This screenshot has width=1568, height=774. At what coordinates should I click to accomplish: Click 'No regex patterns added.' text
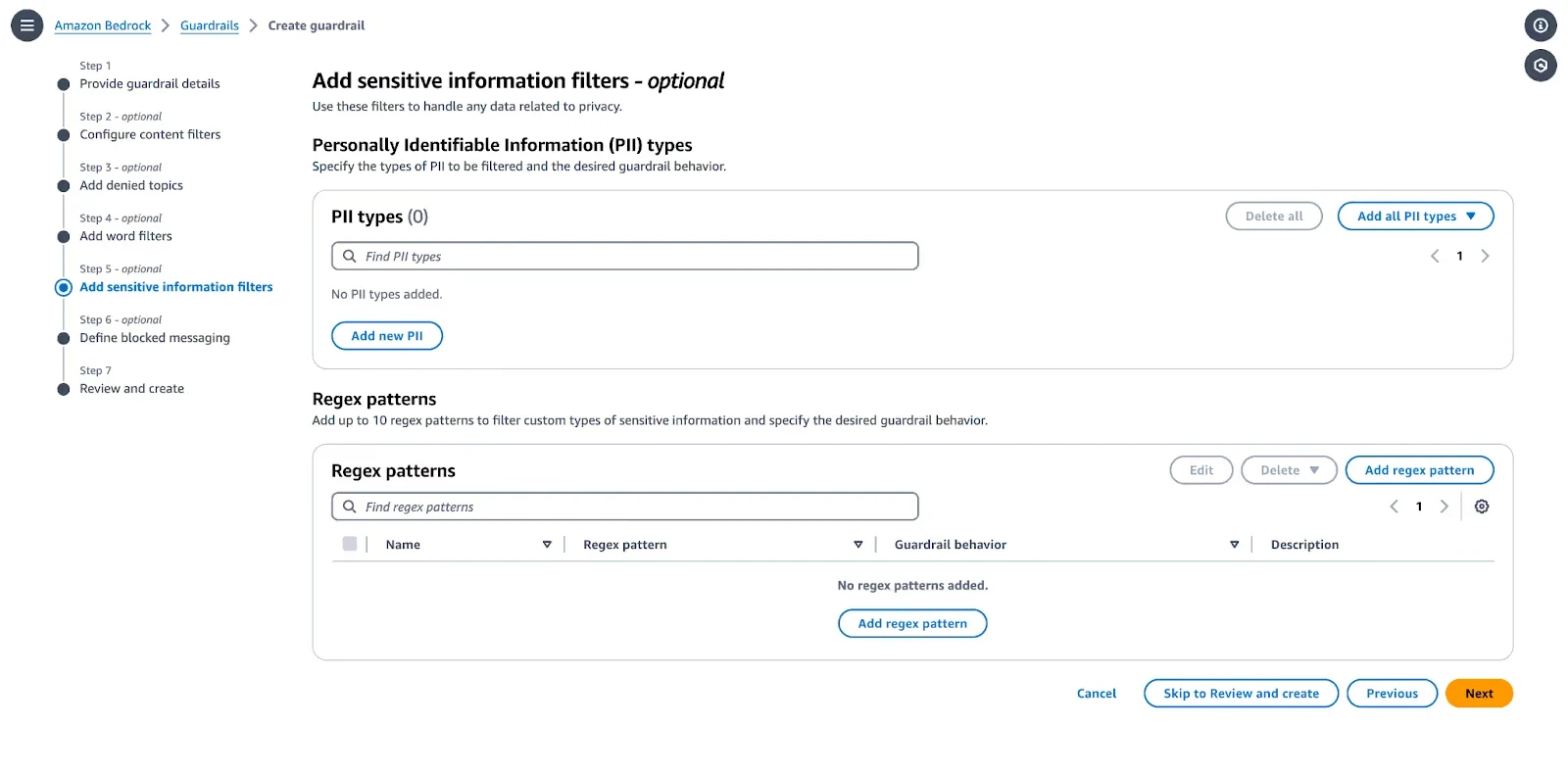point(912,585)
